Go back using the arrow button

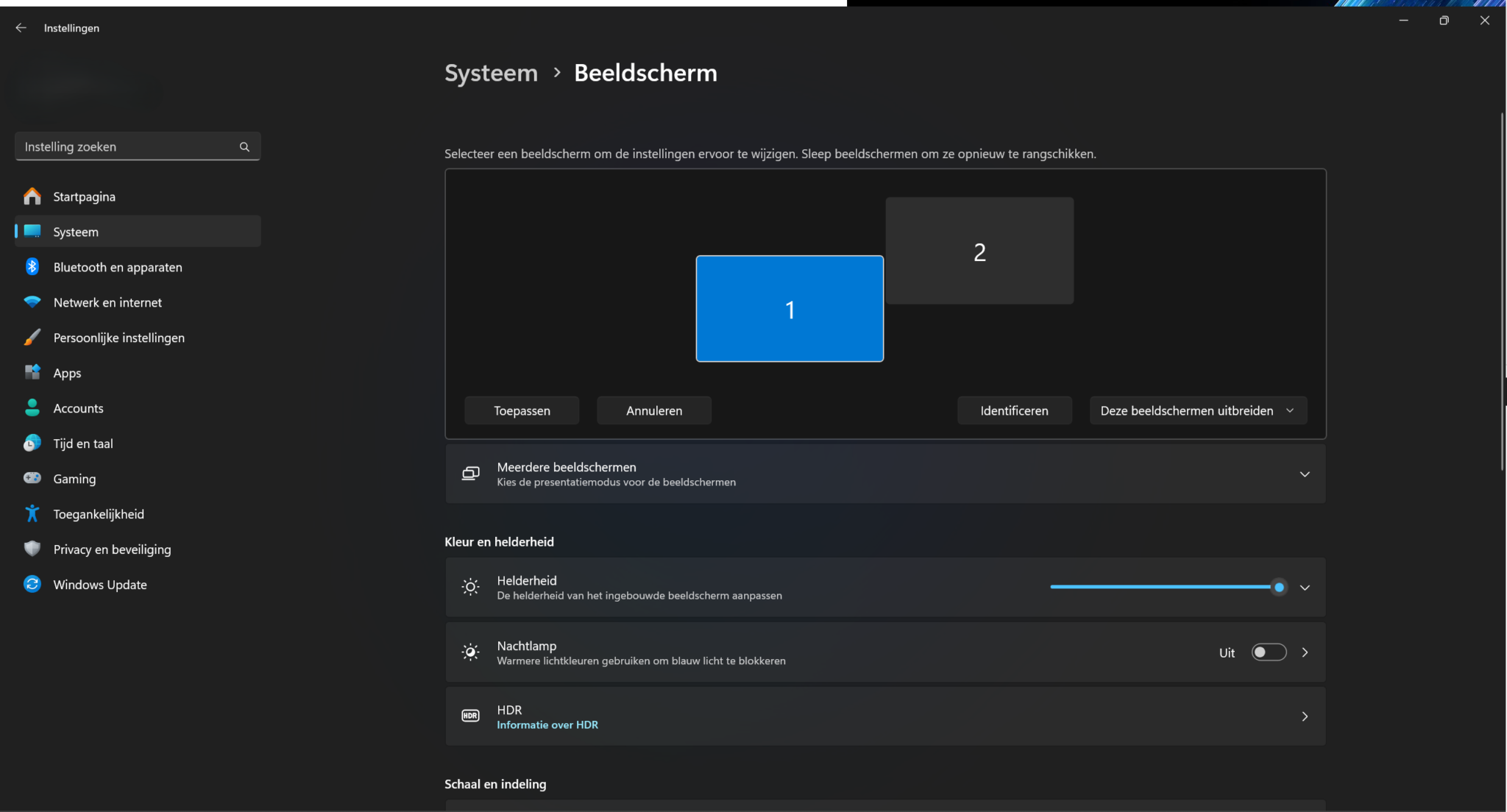(x=21, y=27)
